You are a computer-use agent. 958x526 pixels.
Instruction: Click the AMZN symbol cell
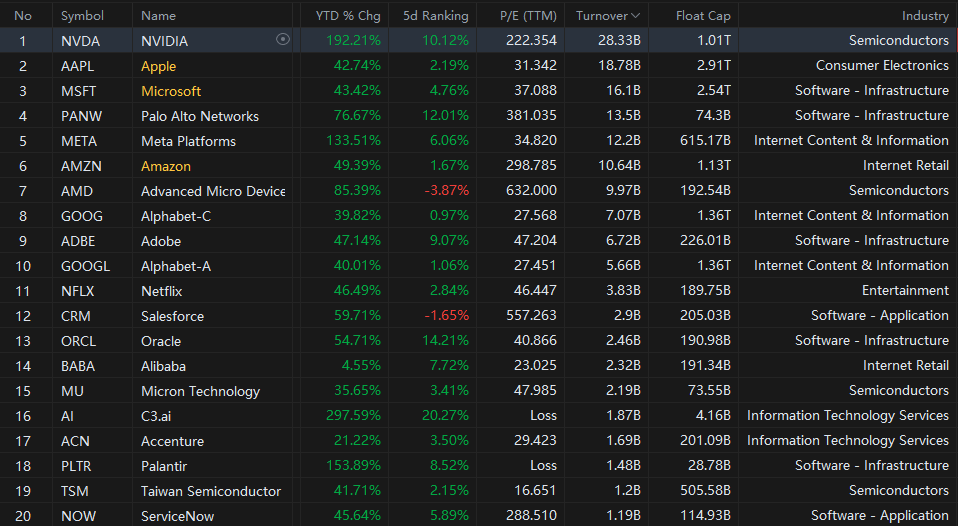[x=81, y=166]
